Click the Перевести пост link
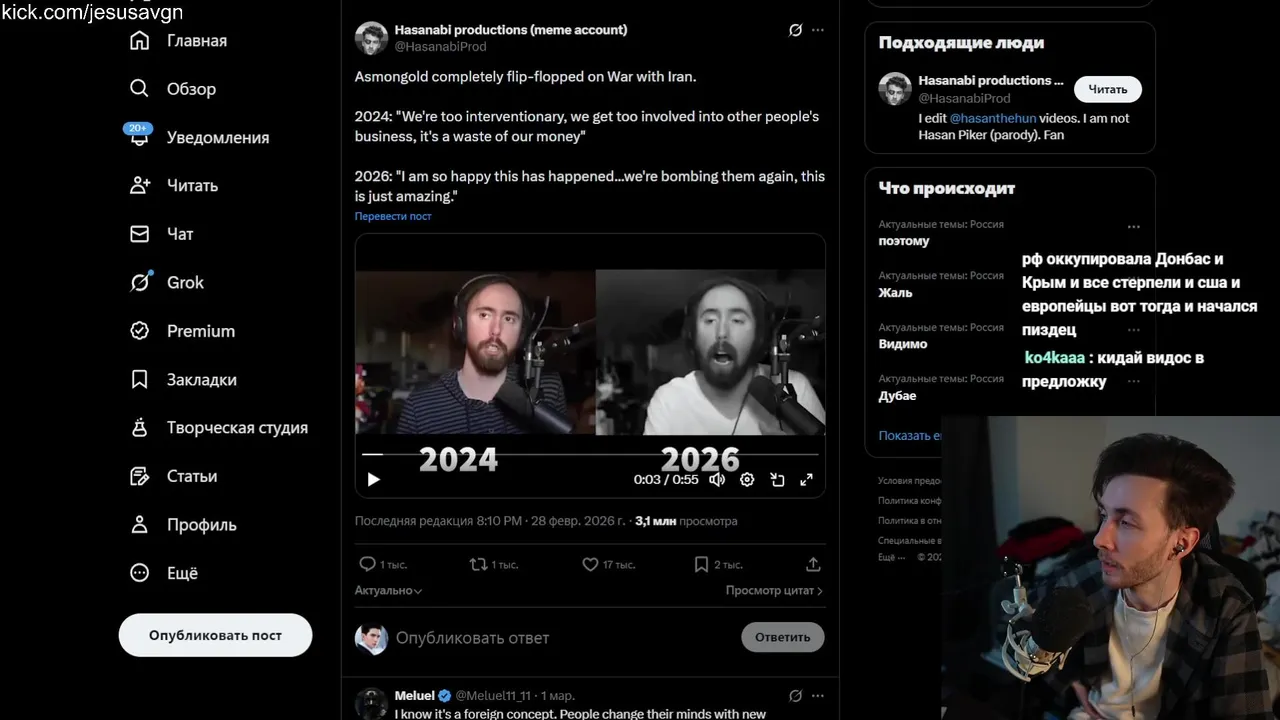The width and height of the screenshot is (1280, 720). tap(393, 216)
